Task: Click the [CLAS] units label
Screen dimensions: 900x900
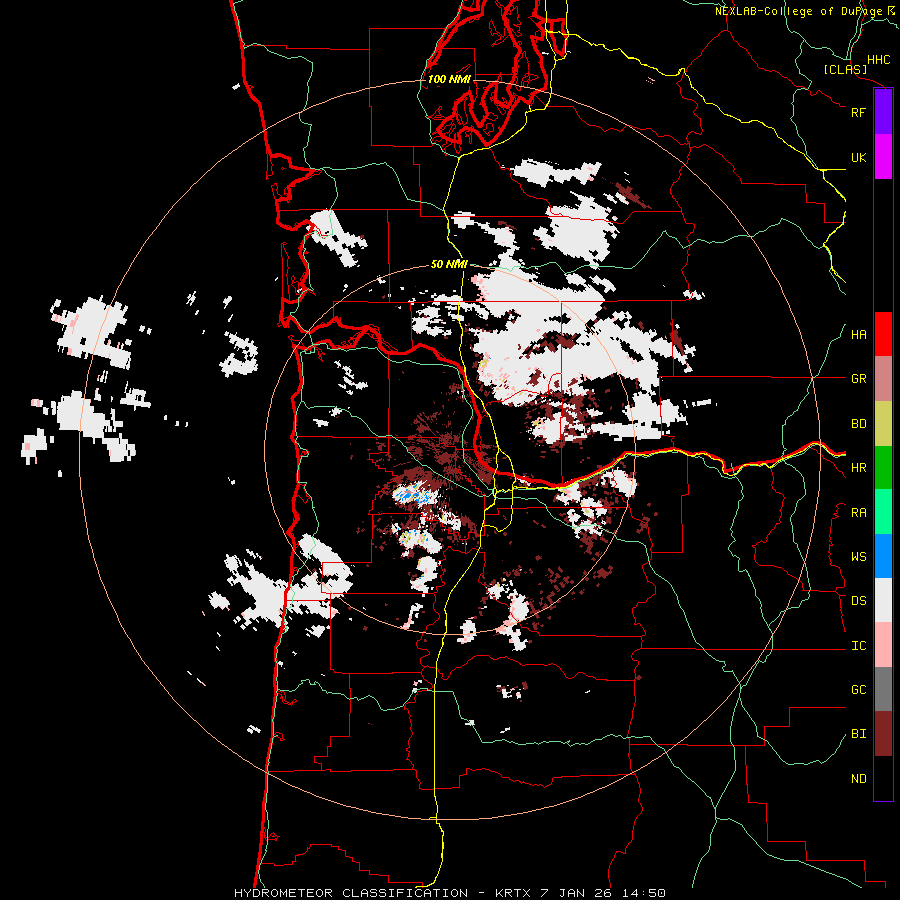Action: [845, 70]
